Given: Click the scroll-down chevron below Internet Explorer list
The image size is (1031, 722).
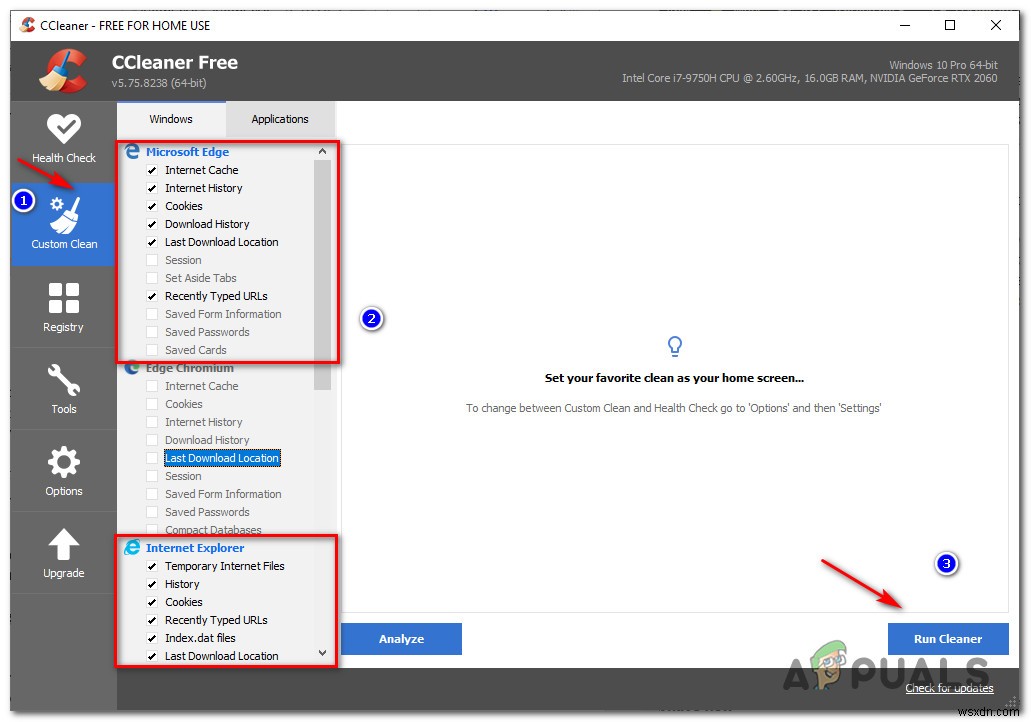Looking at the screenshot, I should 322,652.
